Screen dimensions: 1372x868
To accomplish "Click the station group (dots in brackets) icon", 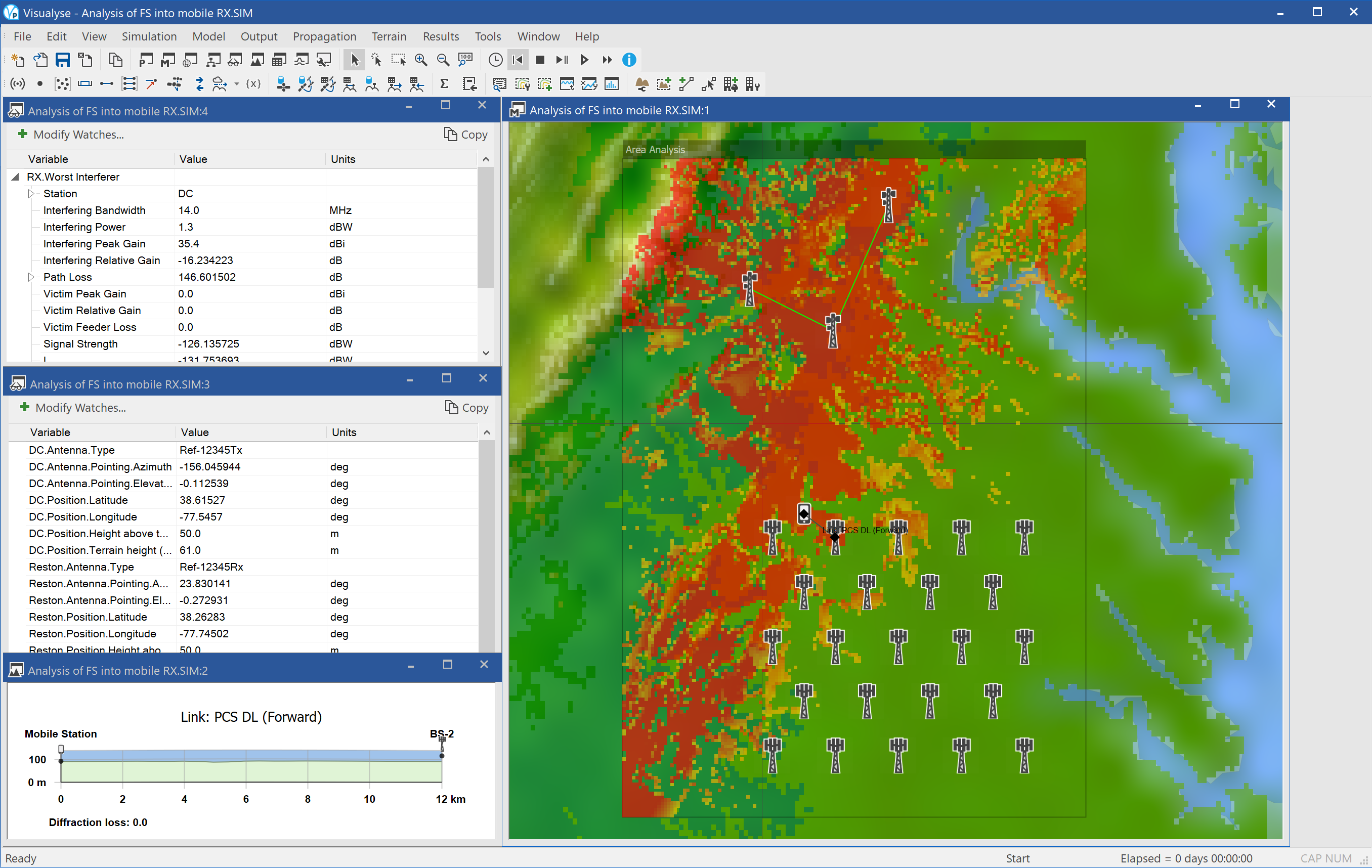I will 62,84.
